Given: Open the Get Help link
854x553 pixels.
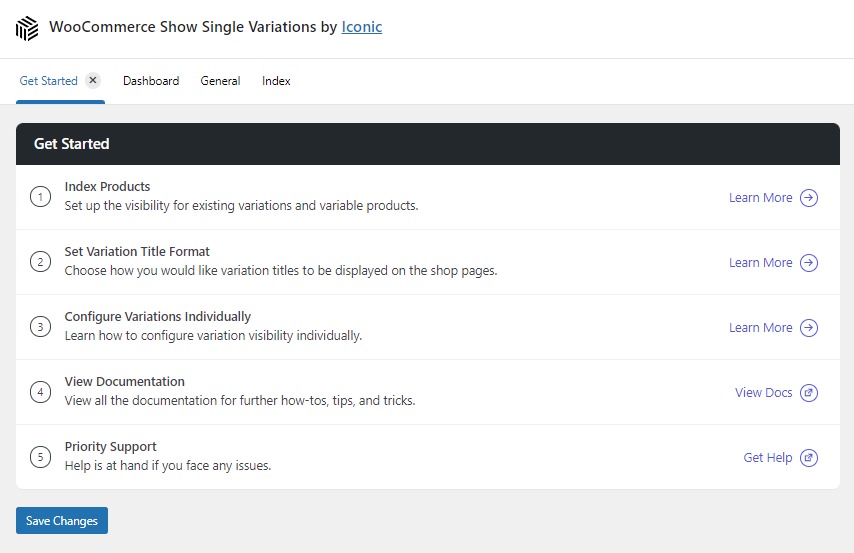Looking at the screenshot, I should click(x=768, y=458).
